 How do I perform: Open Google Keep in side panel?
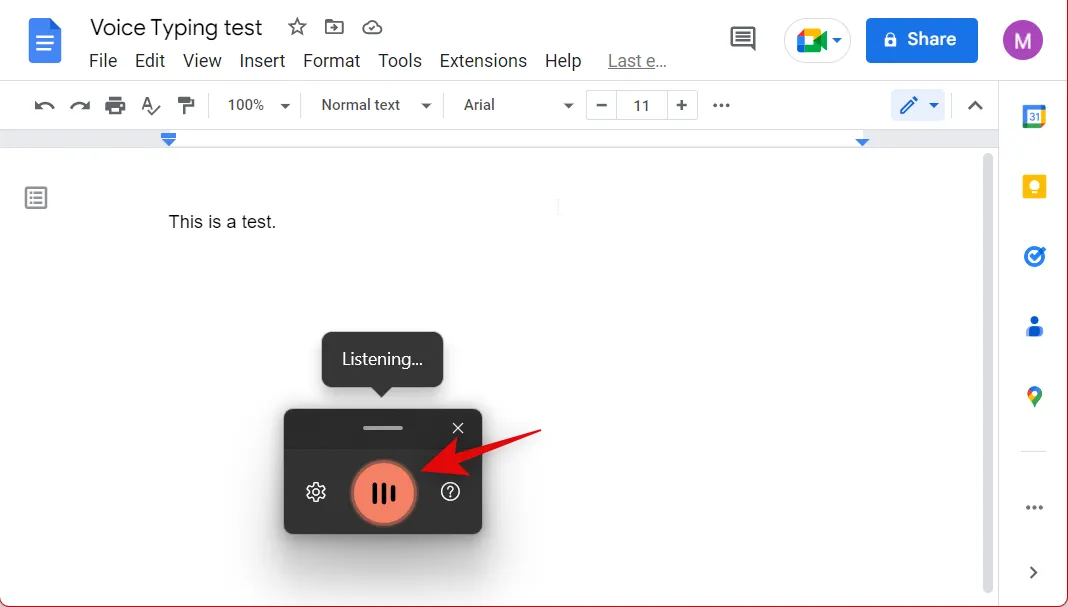coord(1034,186)
